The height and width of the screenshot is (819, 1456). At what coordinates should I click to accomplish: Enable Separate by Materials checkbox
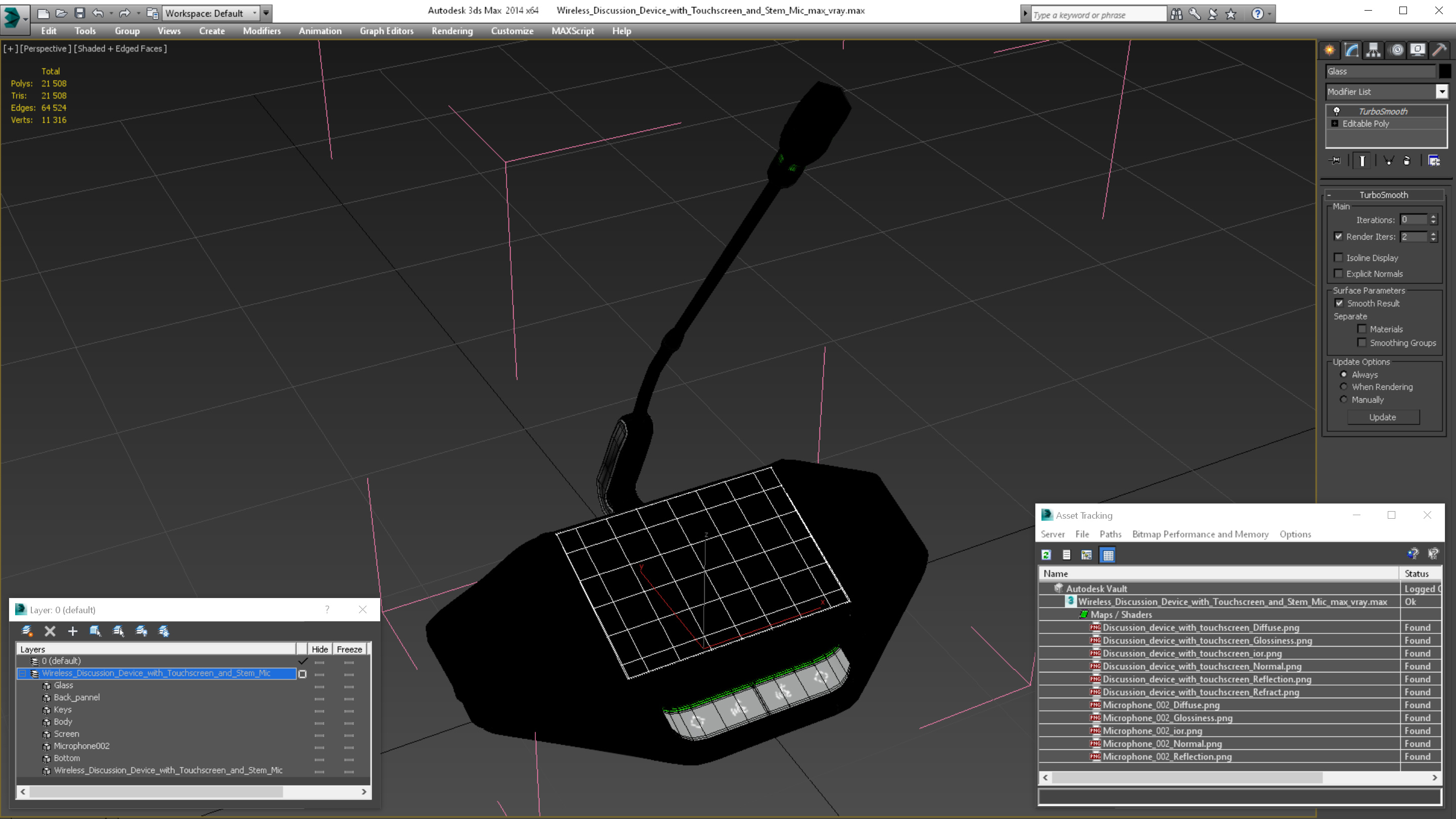[1361, 329]
